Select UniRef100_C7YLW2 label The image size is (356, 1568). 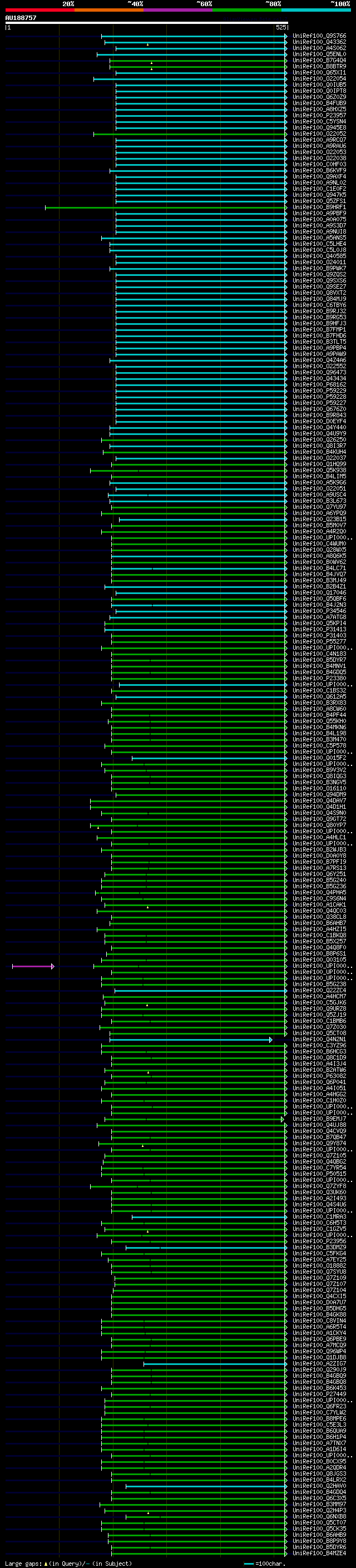[319, 1413]
